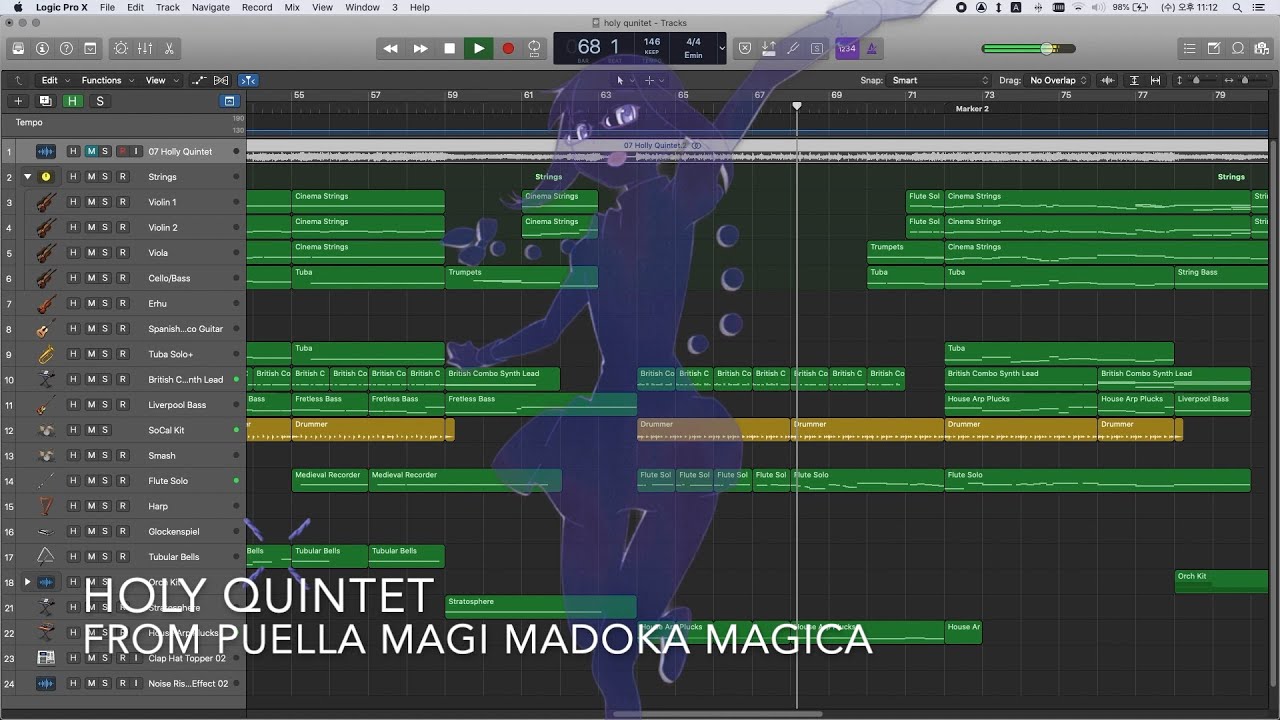Click the Tuba Solo+ saxophone icon

coord(45,354)
